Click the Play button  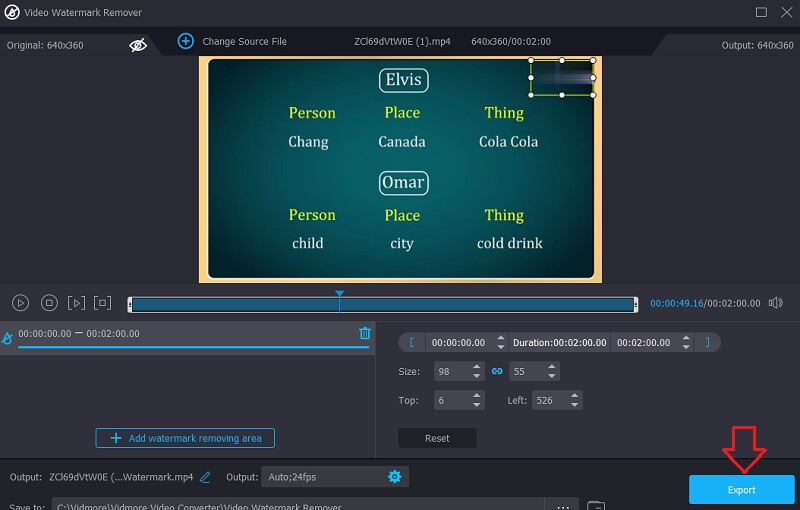[x=21, y=302]
